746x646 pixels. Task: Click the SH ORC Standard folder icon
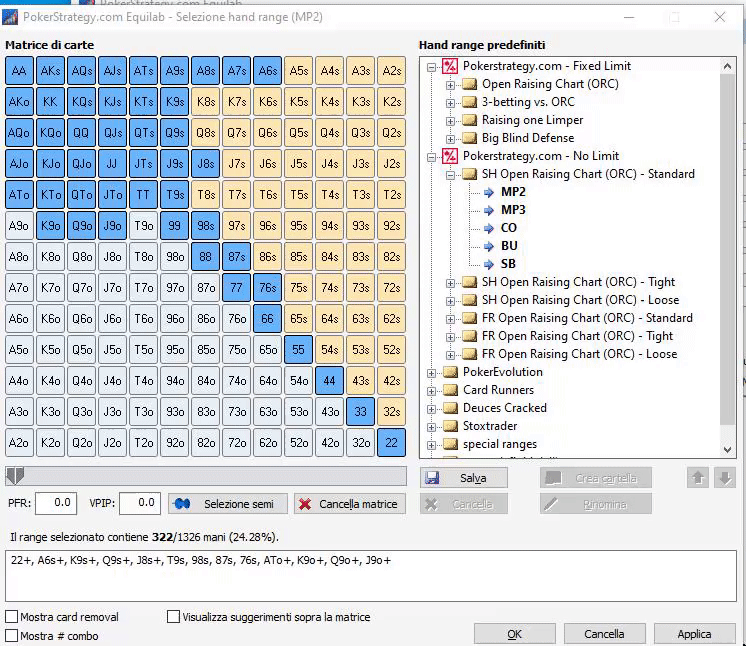coord(470,174)
